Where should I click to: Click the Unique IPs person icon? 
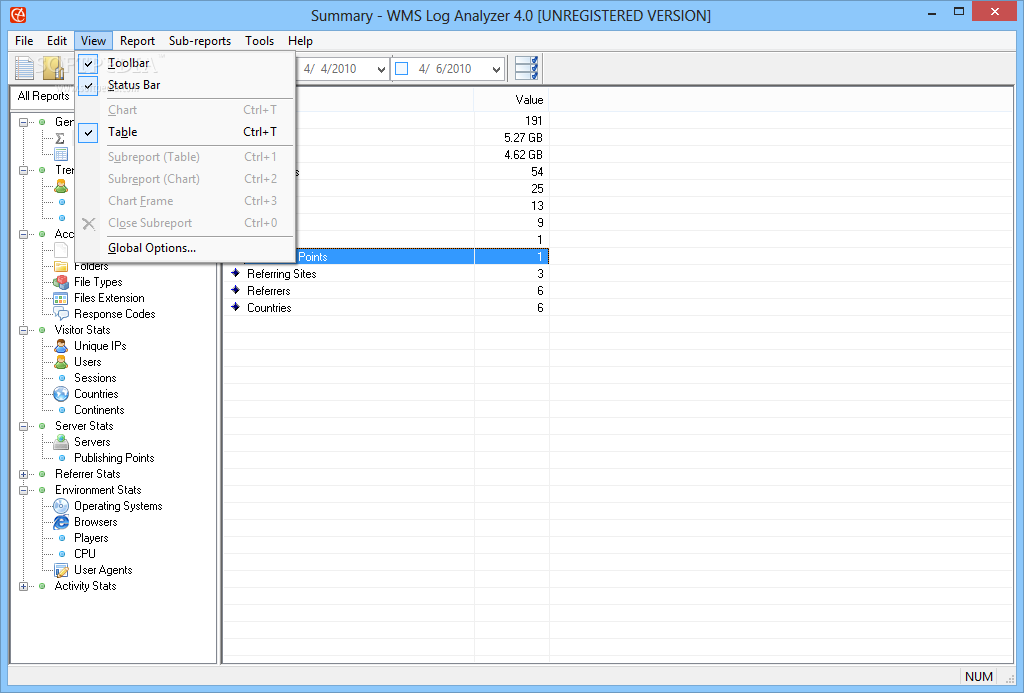coord(61,346)
